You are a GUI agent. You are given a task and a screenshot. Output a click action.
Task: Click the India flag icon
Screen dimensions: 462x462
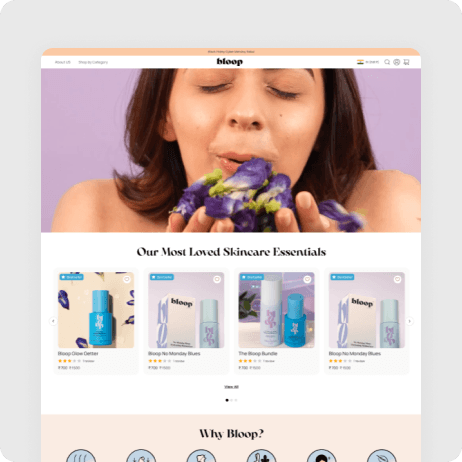point(360,62)
